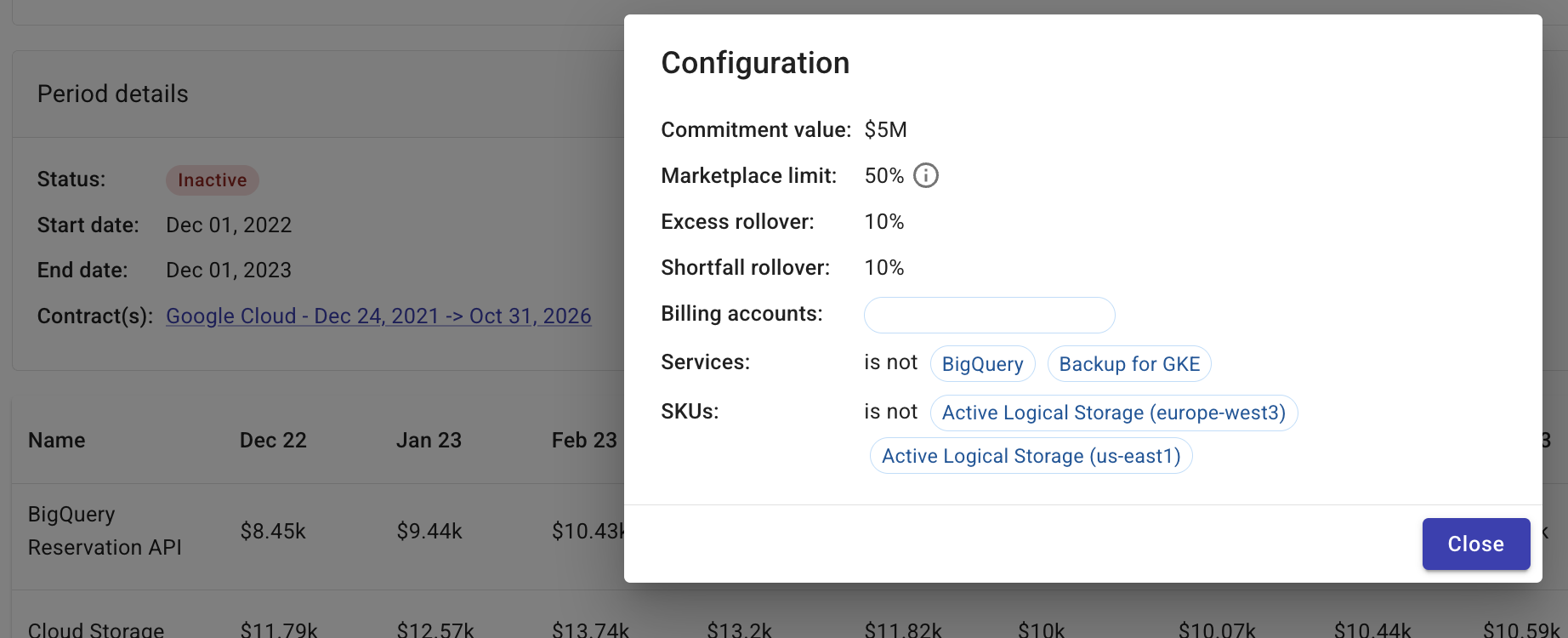Click the End date Dec 01, 2023 value

point(229,270)
